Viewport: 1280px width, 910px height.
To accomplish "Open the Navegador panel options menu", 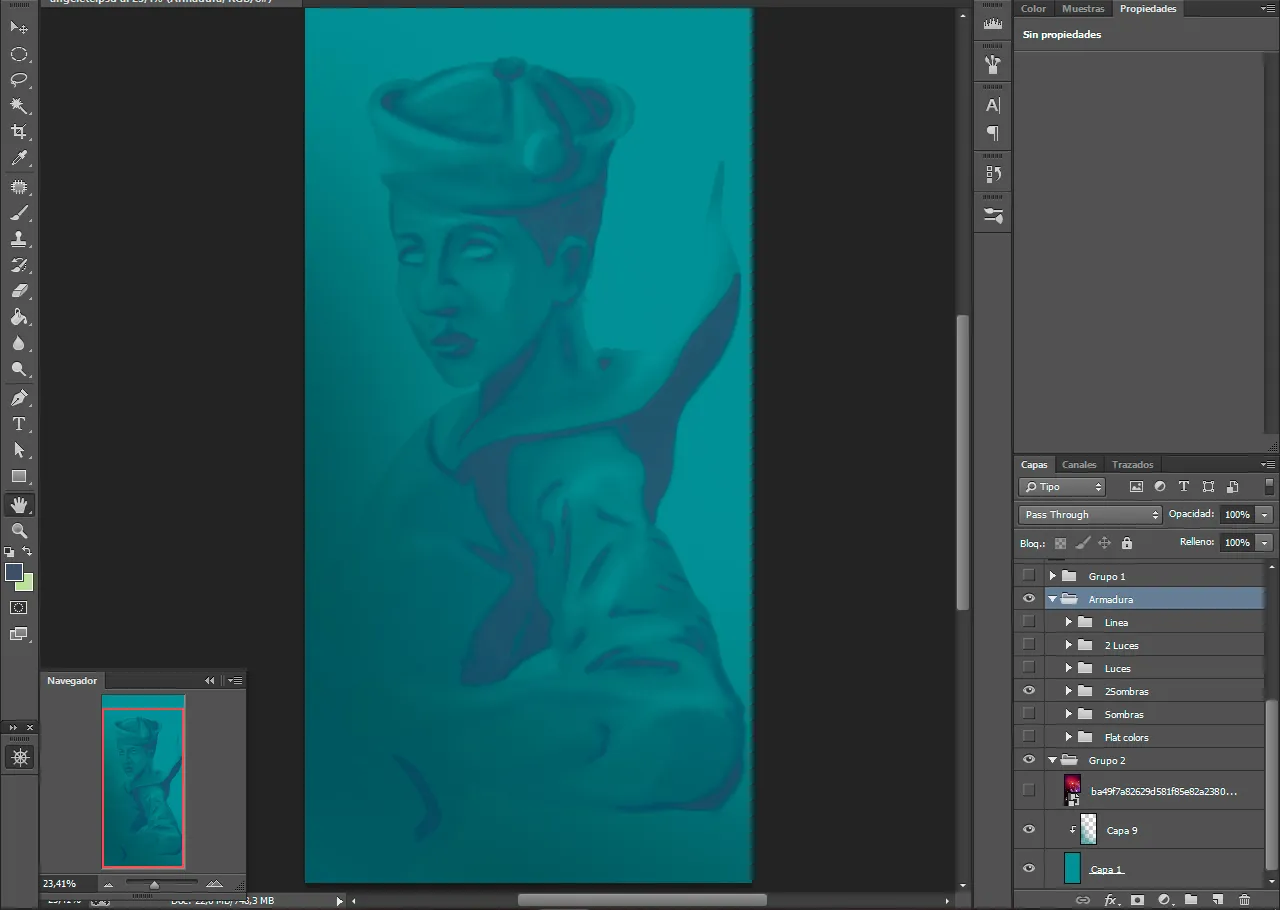I will point(235,680).
